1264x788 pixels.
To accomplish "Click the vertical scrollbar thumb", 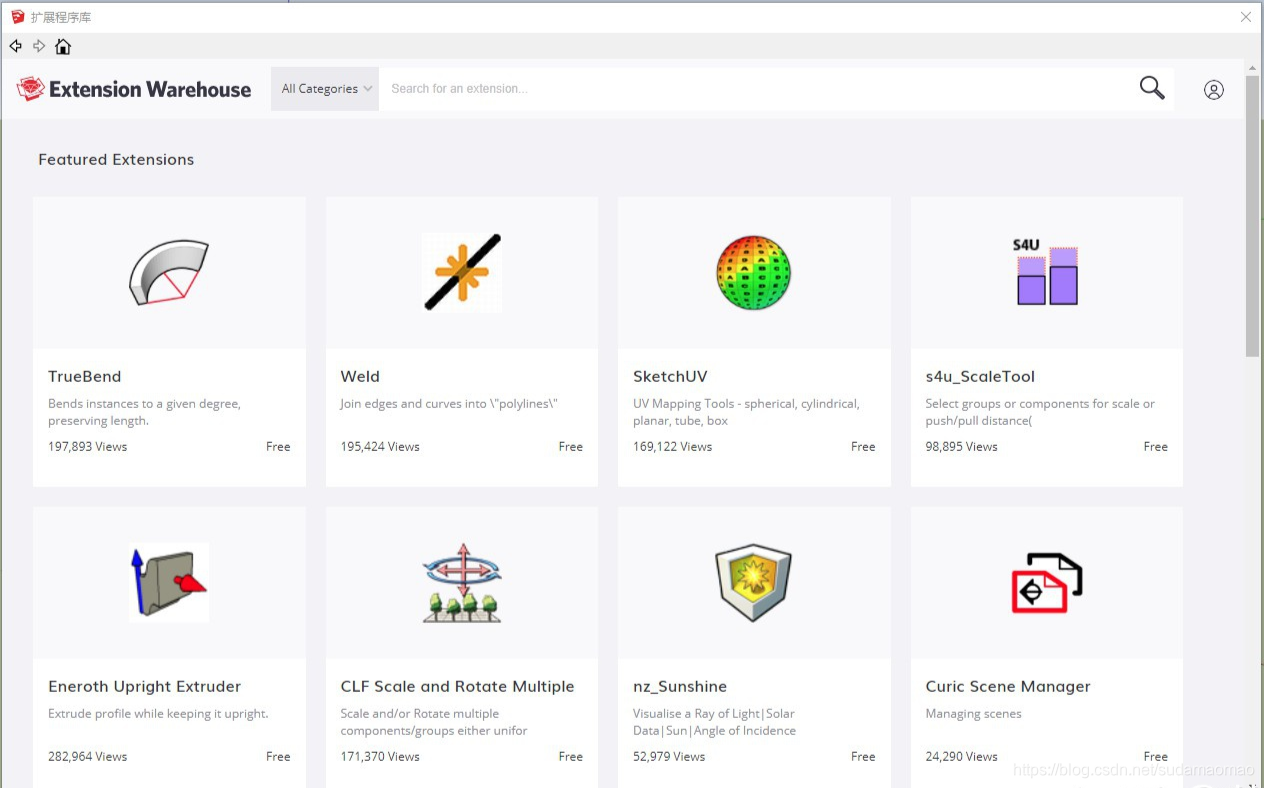I will coord(1253,215).
